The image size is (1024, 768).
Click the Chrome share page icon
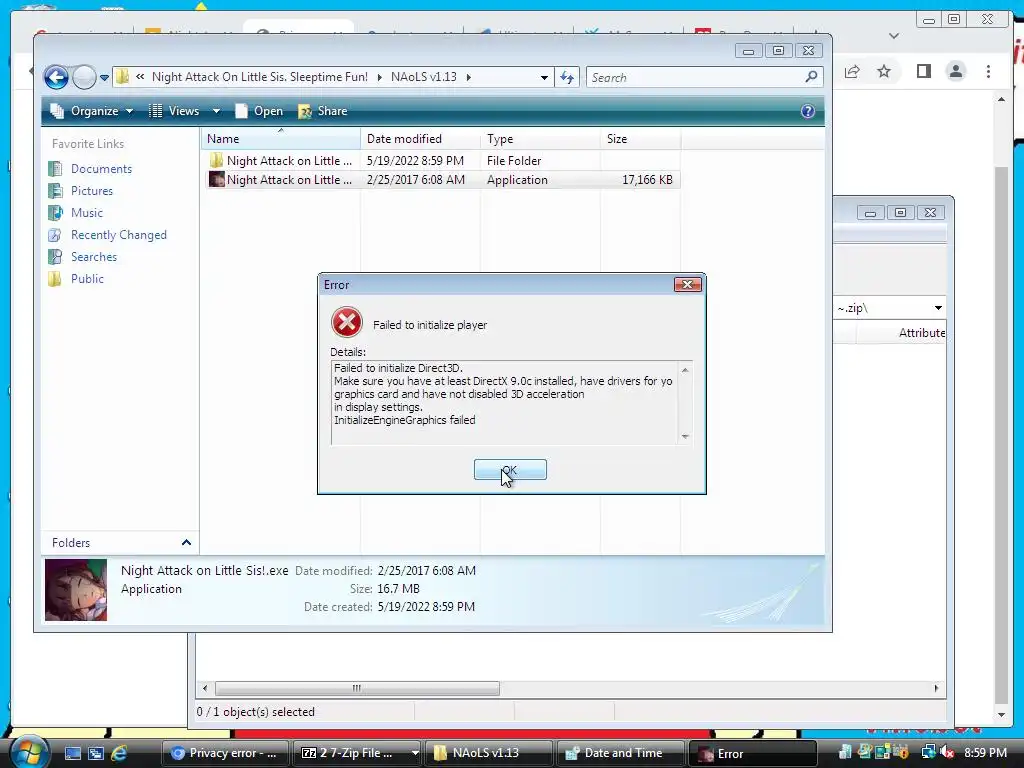pos(852,71)
